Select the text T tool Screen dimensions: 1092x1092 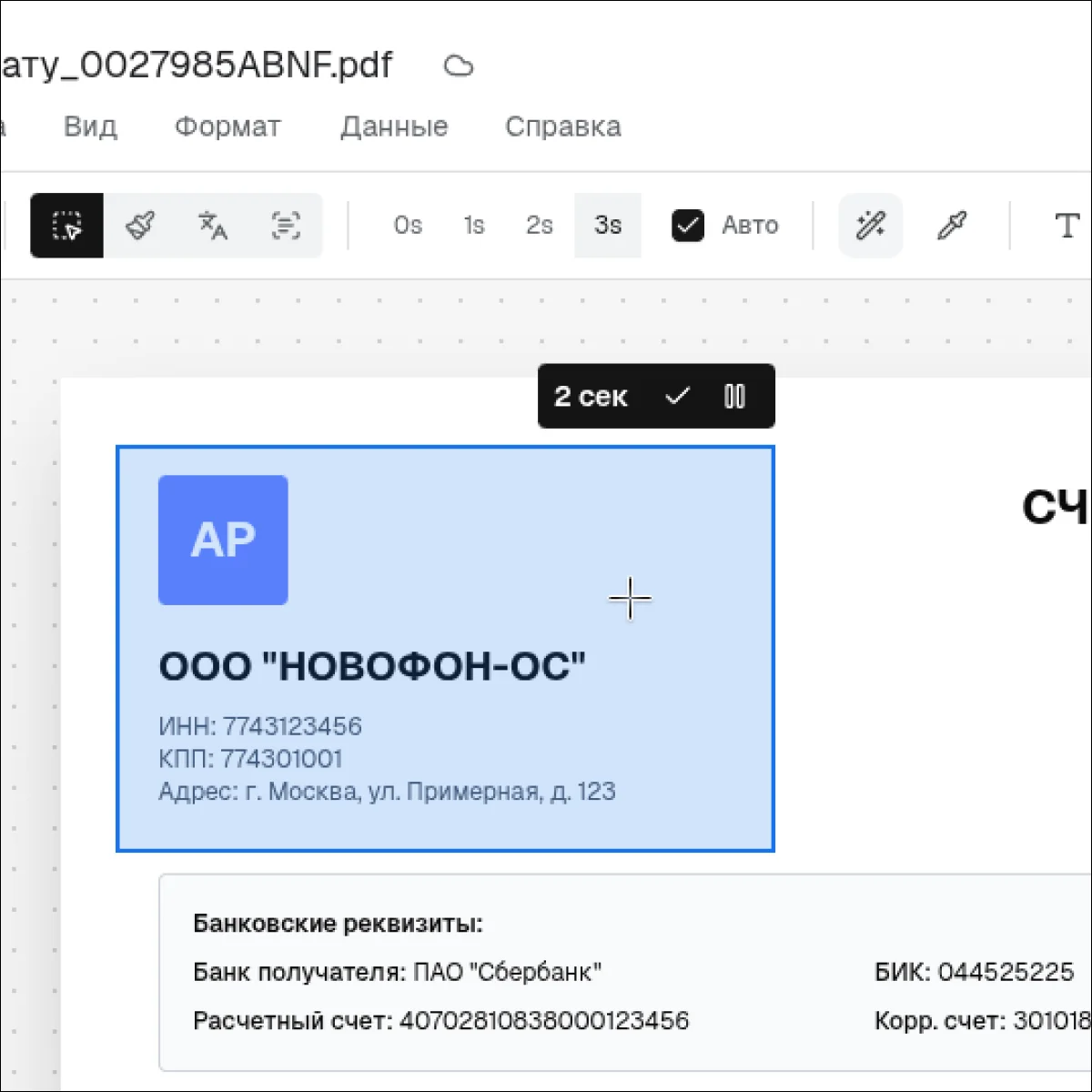1066,226
